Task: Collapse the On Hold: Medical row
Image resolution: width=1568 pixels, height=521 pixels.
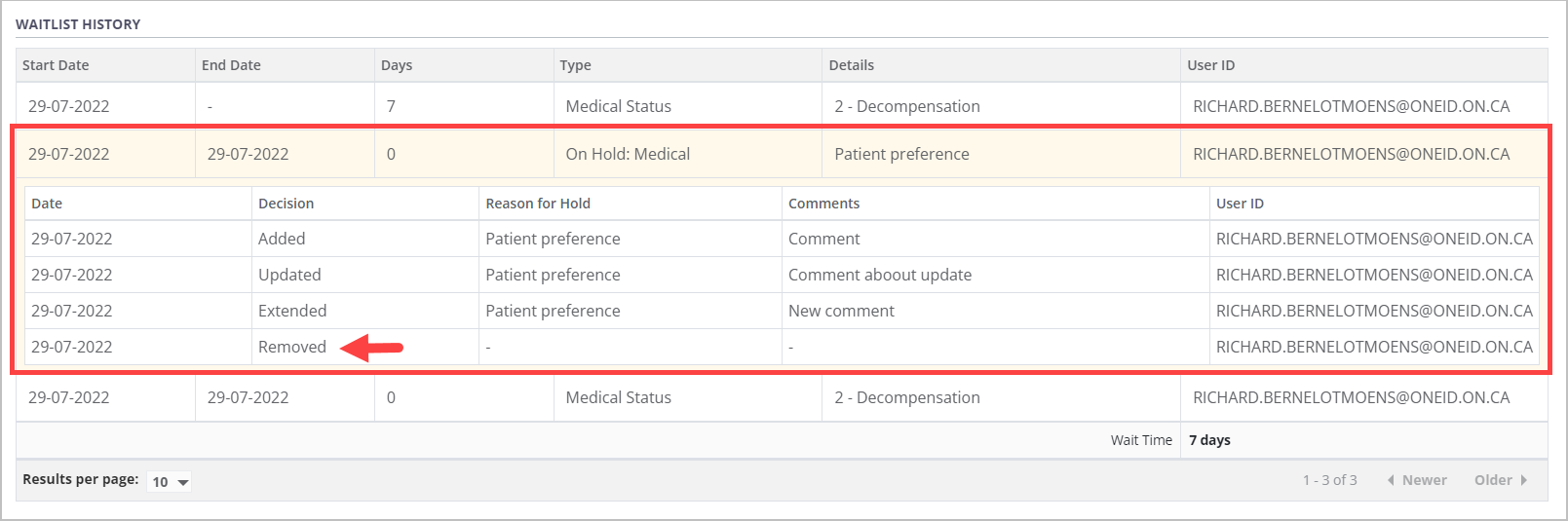Action: [628, 154]
